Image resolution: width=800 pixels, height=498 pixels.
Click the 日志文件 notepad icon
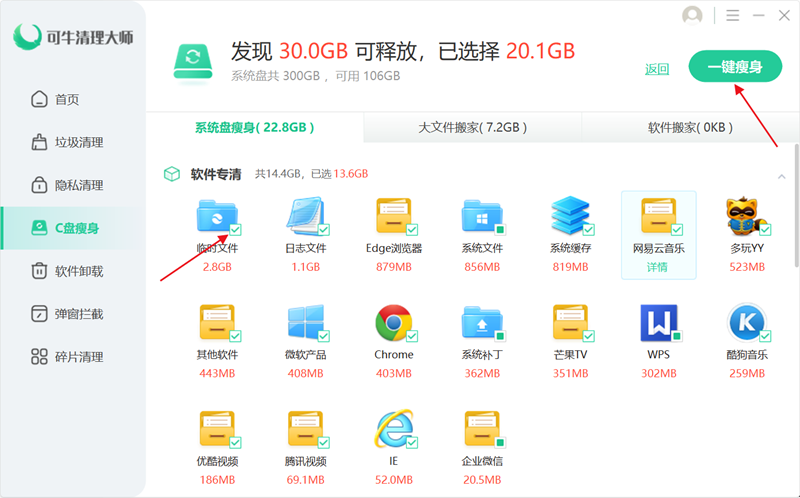[305, 216]
